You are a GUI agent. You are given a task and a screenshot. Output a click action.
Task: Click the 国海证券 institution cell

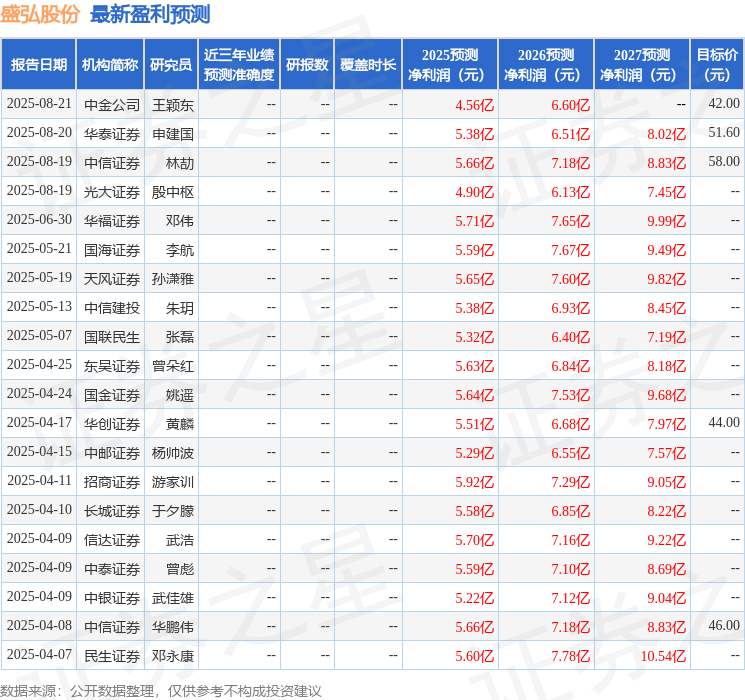(112, 250)
